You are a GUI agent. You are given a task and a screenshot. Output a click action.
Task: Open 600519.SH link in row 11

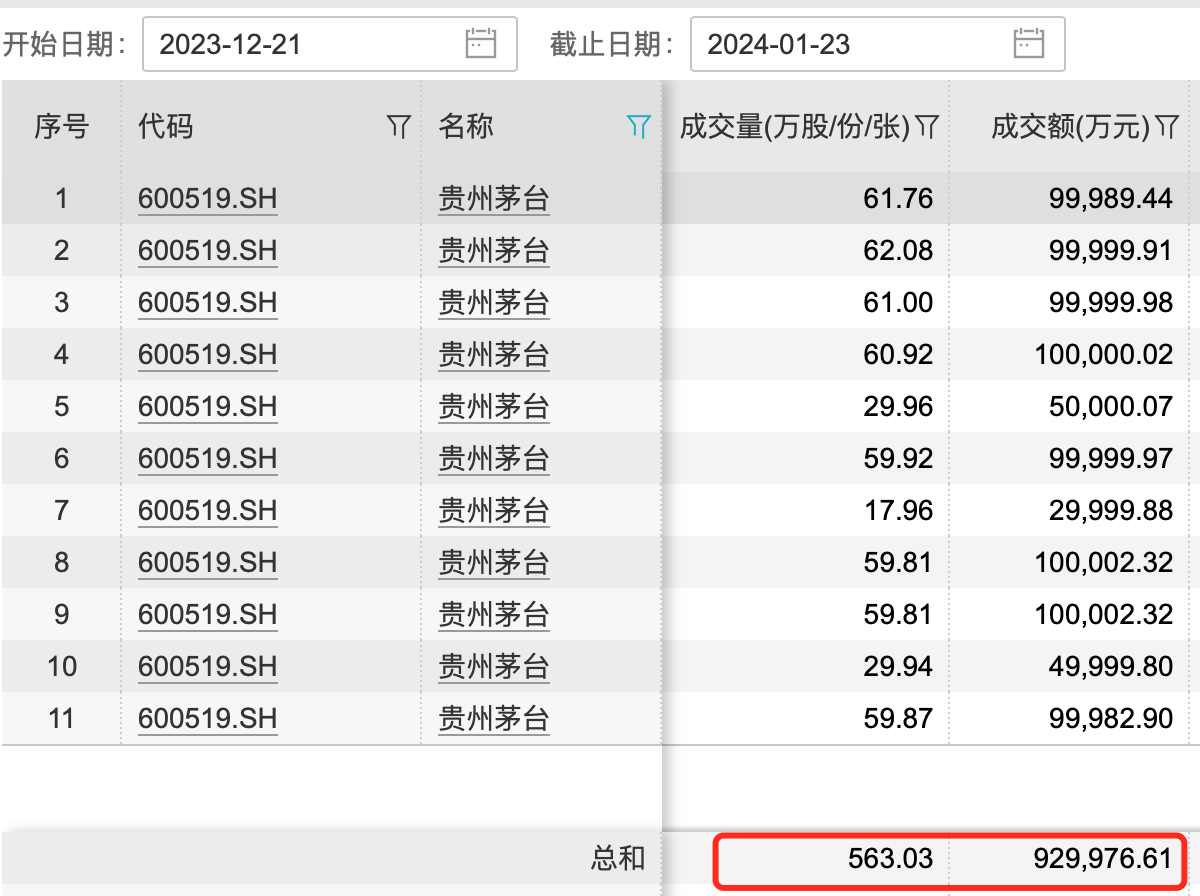point(207,719)
